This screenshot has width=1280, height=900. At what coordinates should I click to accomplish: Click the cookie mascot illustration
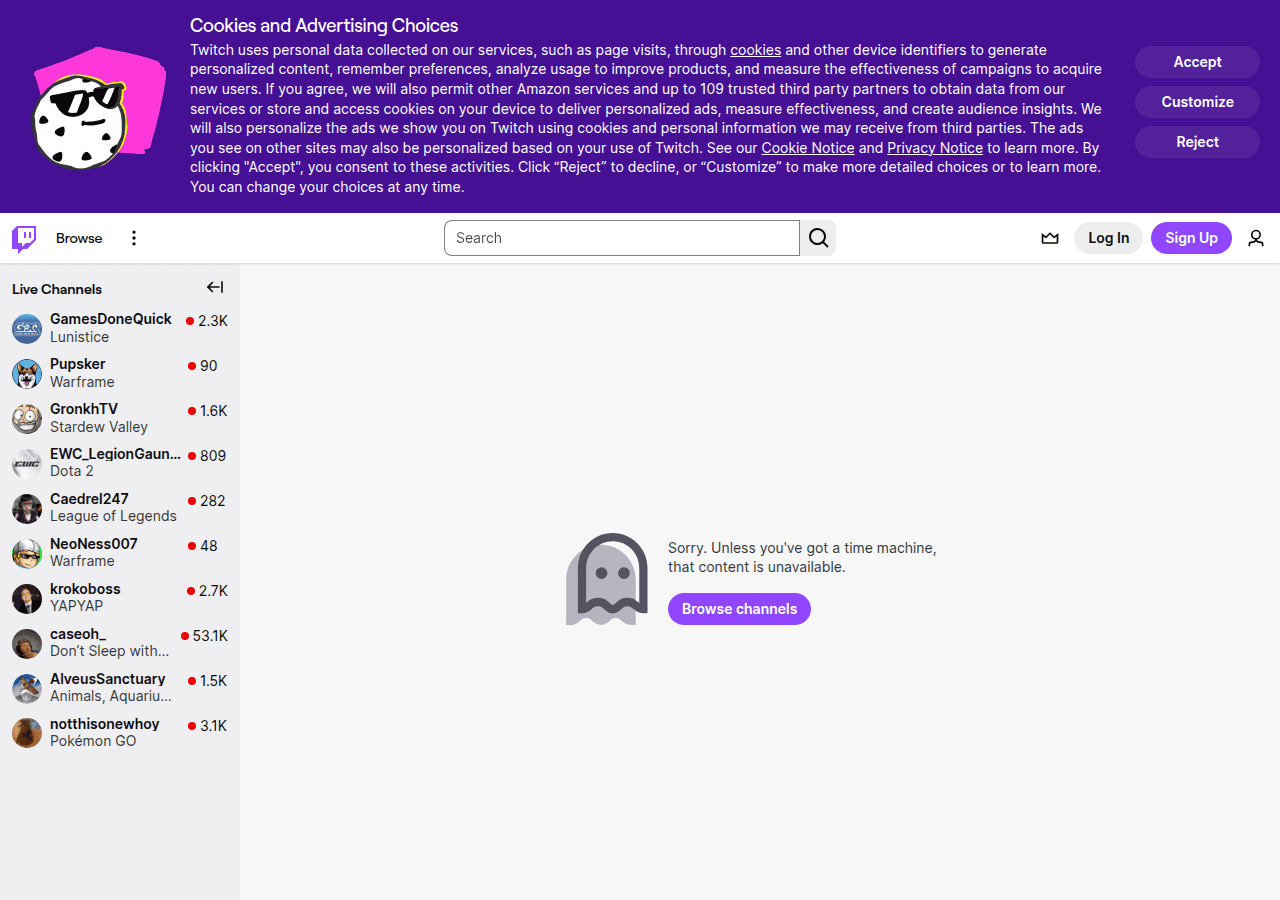tap(98, 108)
